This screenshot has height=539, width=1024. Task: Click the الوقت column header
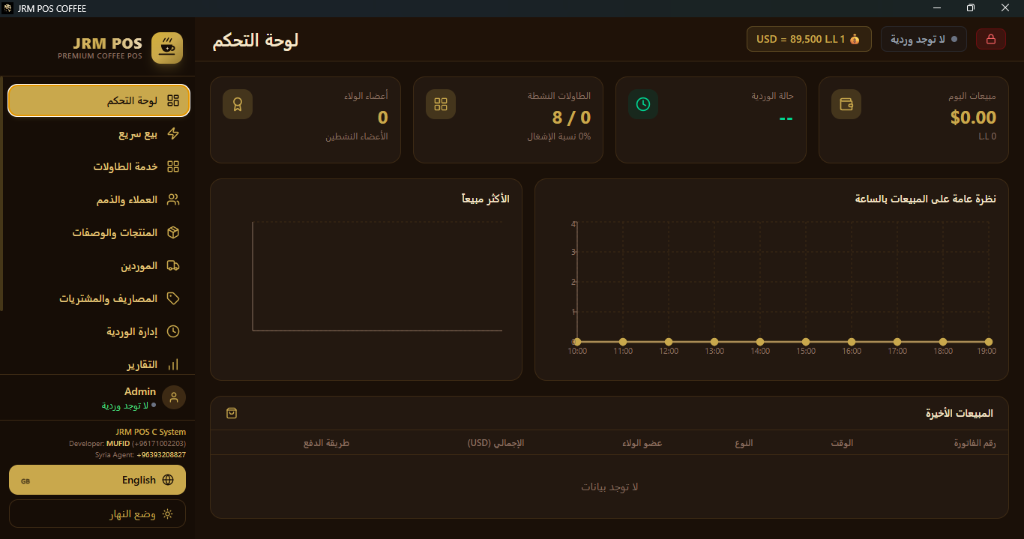[x=842, y=443]
